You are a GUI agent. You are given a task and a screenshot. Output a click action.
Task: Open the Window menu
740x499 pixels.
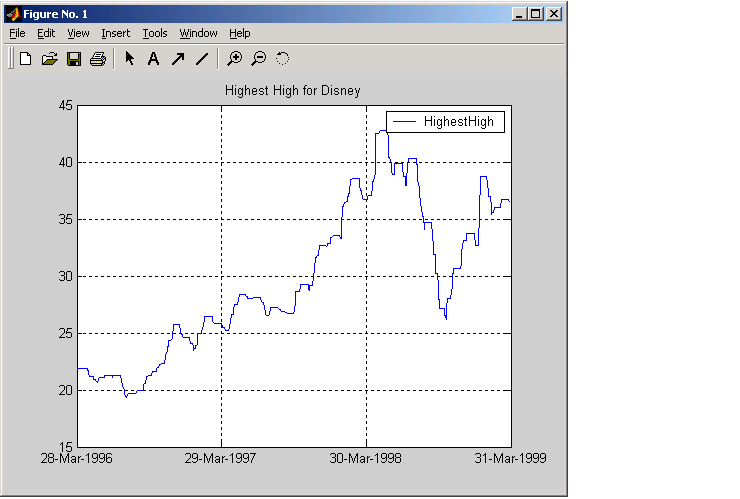coord(198,33)
